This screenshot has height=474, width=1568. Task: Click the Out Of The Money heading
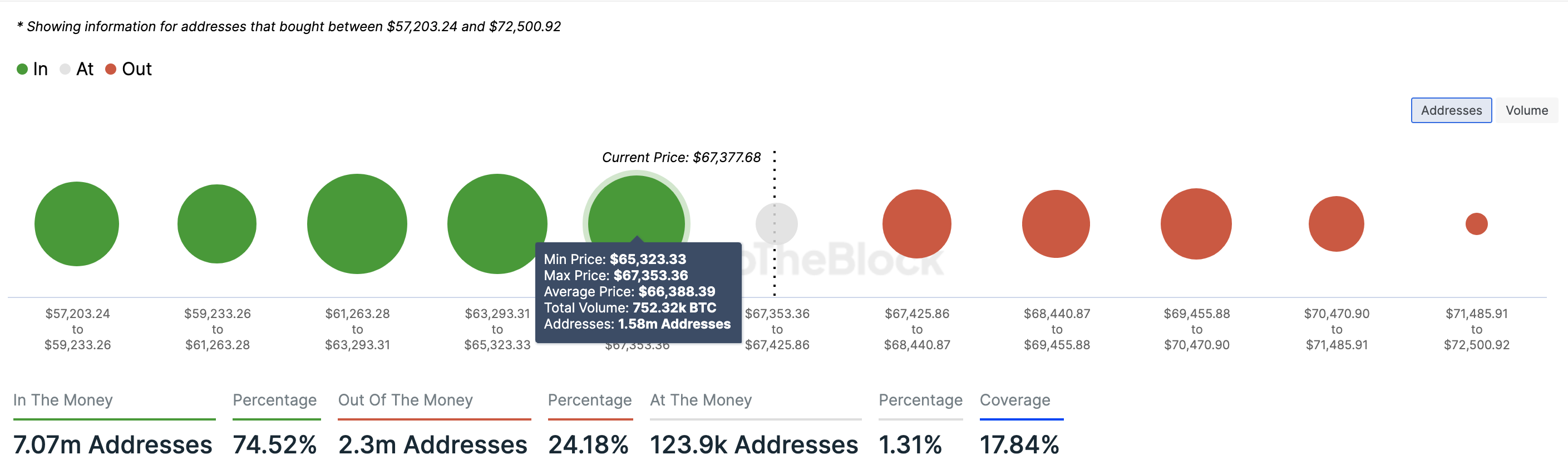point(405,400)
